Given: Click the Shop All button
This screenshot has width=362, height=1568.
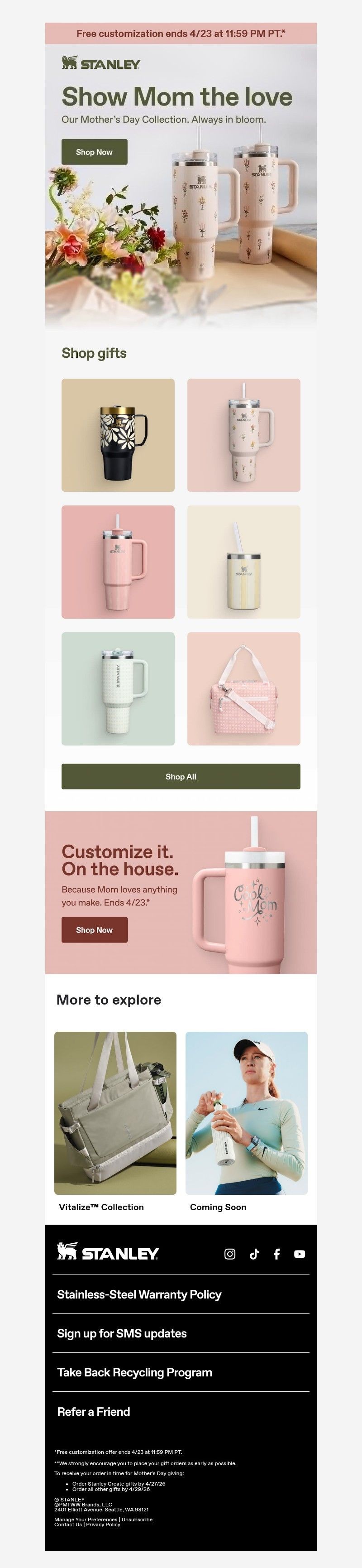Looking at the screenshot, I should pyautogui.click(x=181, y=776).
